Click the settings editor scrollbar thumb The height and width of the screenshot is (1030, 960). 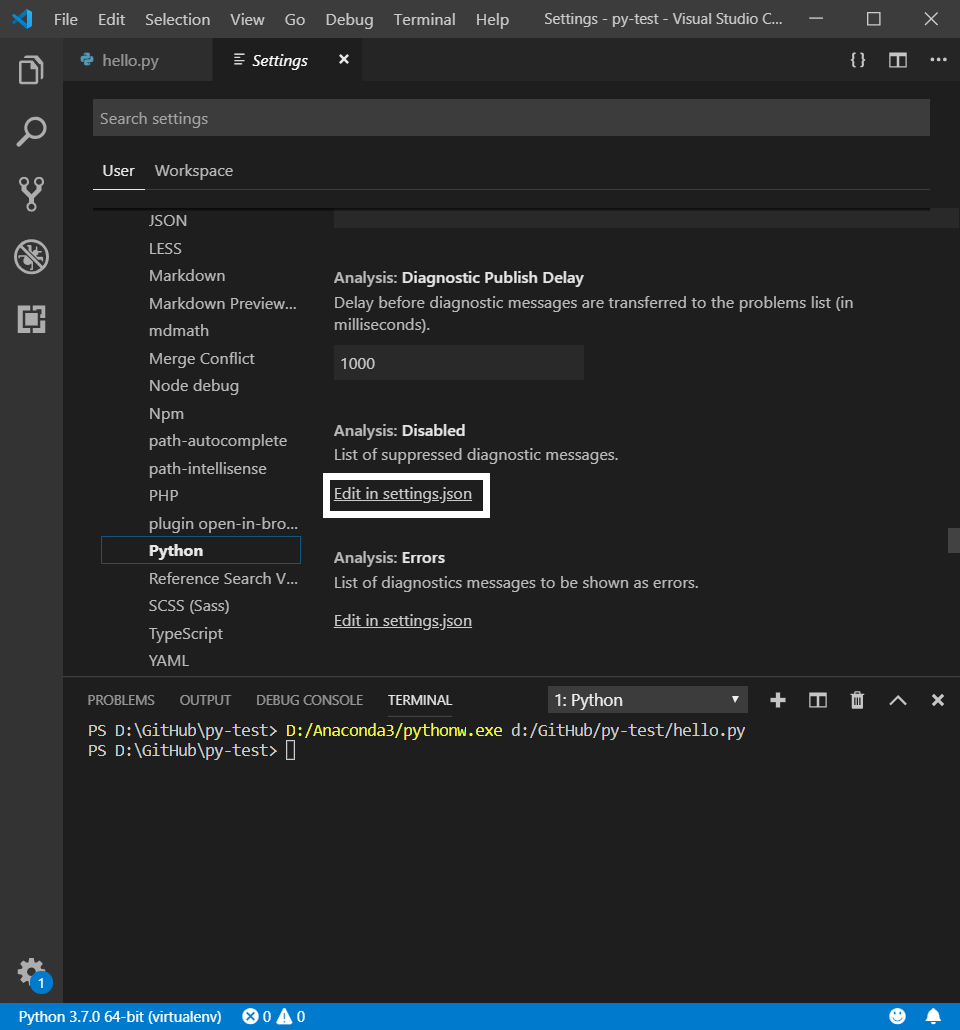pos(953,541)
